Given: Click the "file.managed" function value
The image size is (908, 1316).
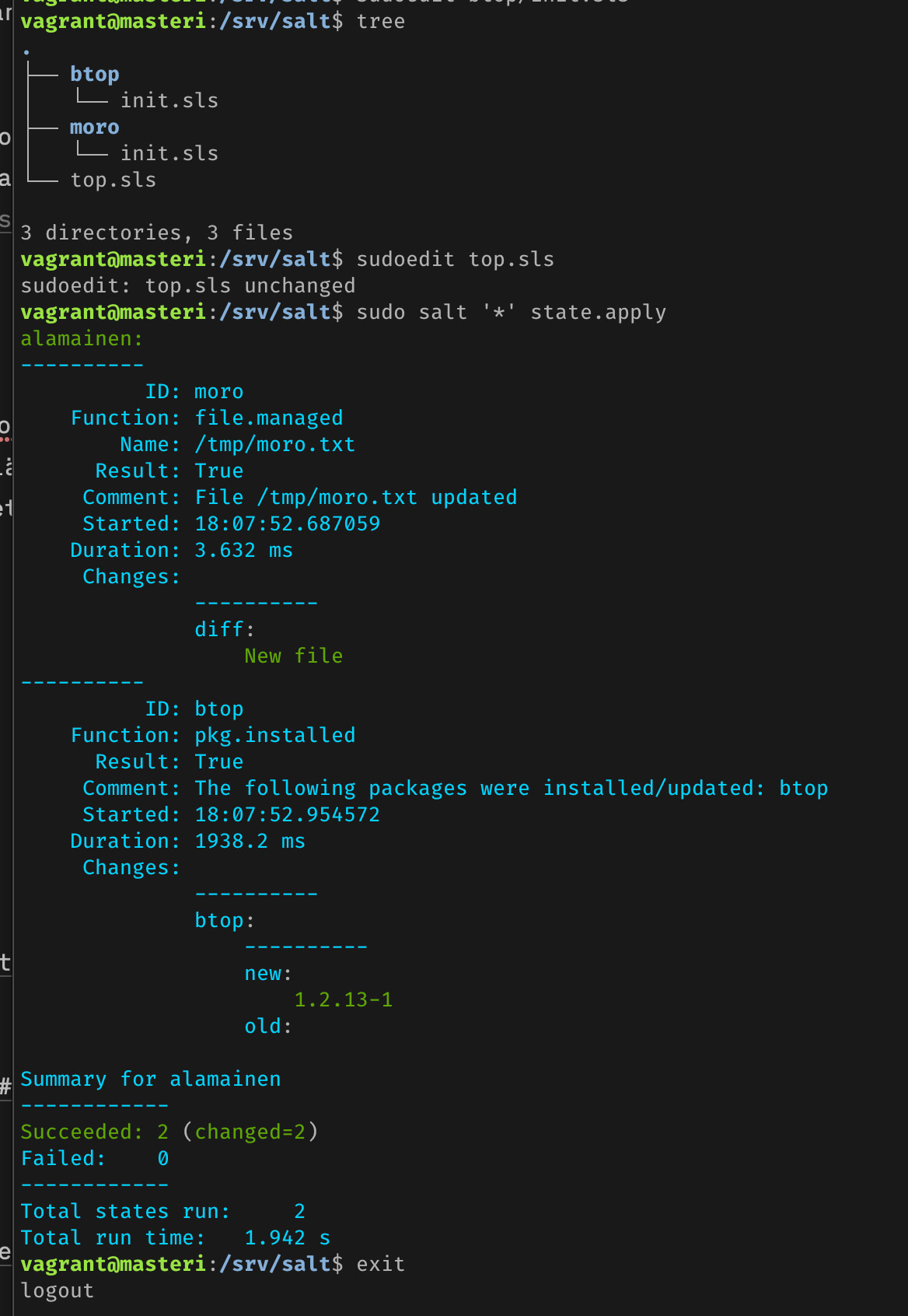Looking at the screenshot, I should point(268,418).
